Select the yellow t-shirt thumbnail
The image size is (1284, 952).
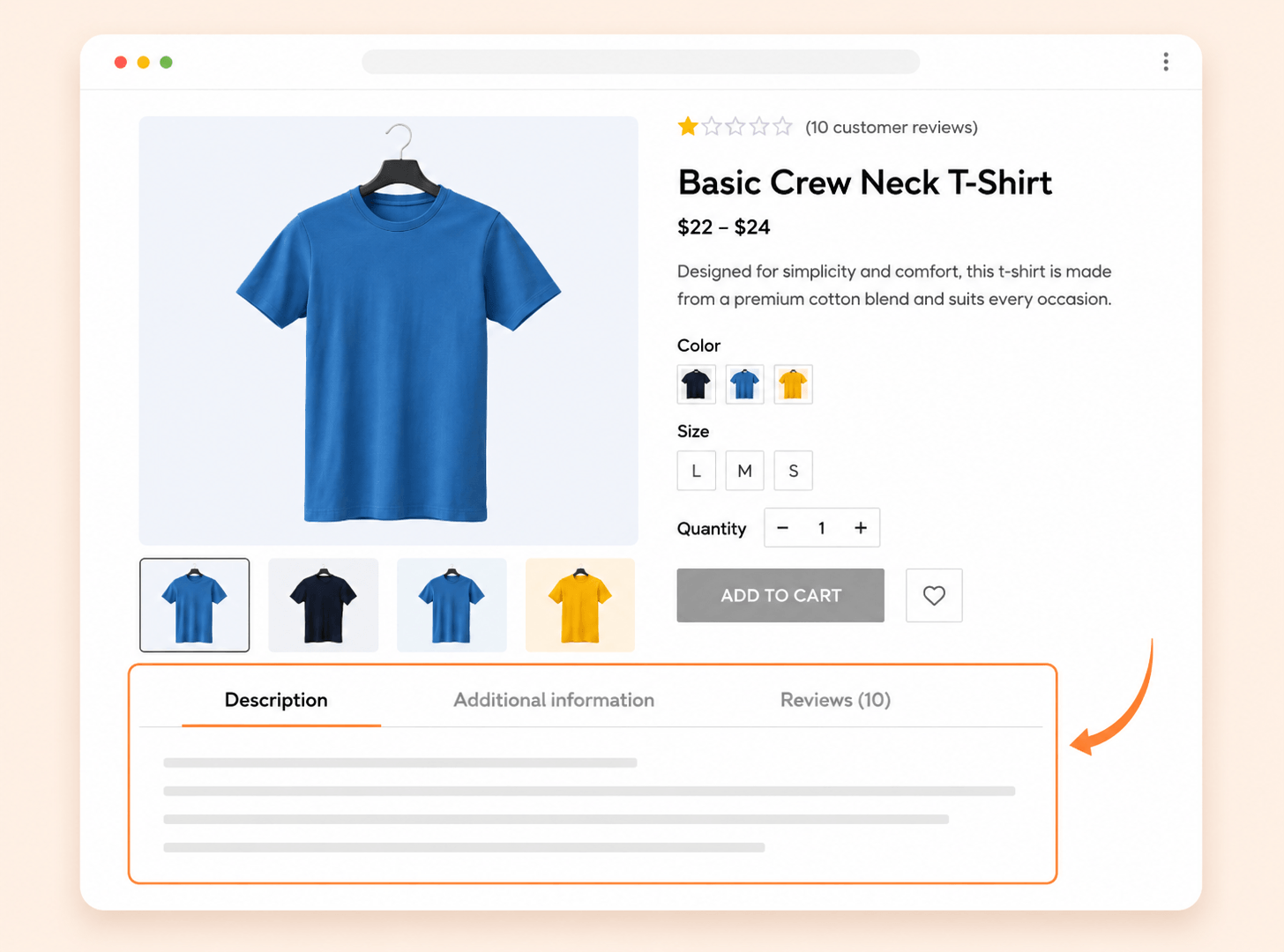pyautogui.click(x=580, y=605)
